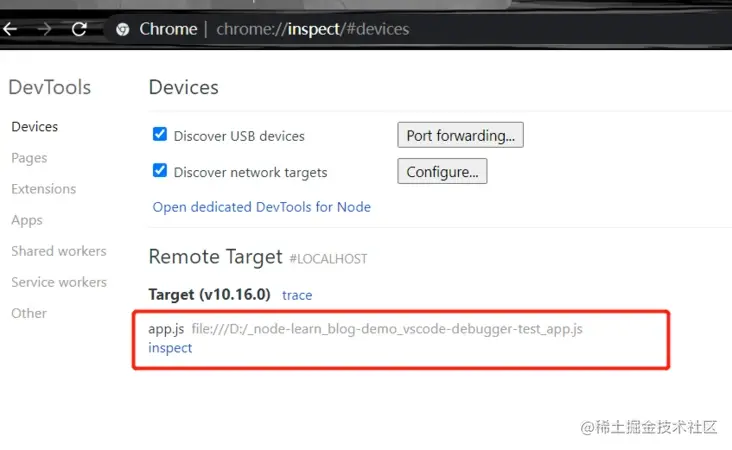Go back with the browser back arrow
Image resolution: width=732 pixels, height=450 pixels.
click(x=10, y=29)
